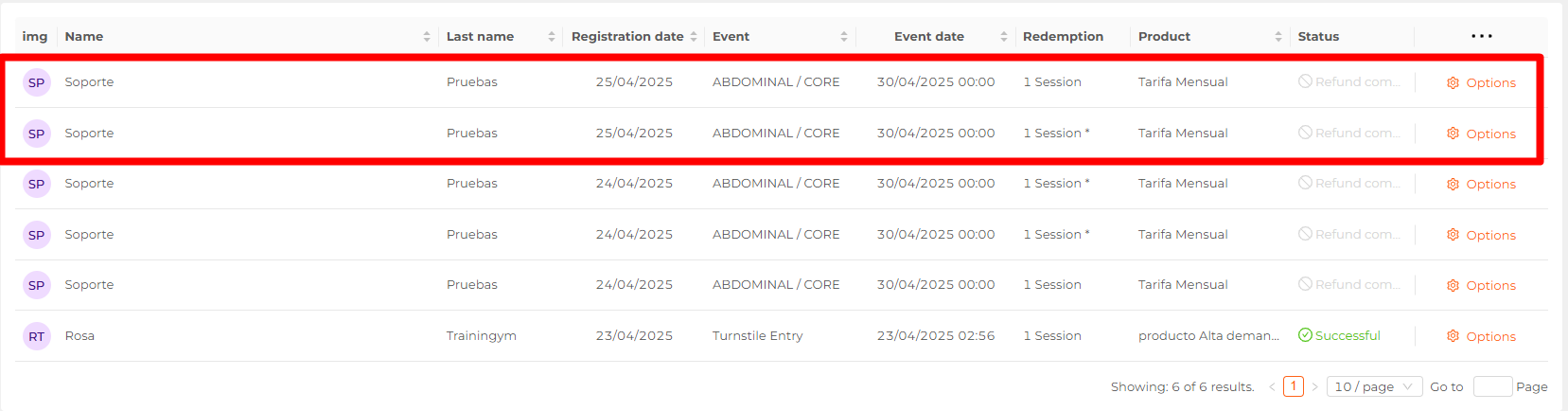Select page number 1 in pagination
1568x411 pixels.
coord(1294,386)
